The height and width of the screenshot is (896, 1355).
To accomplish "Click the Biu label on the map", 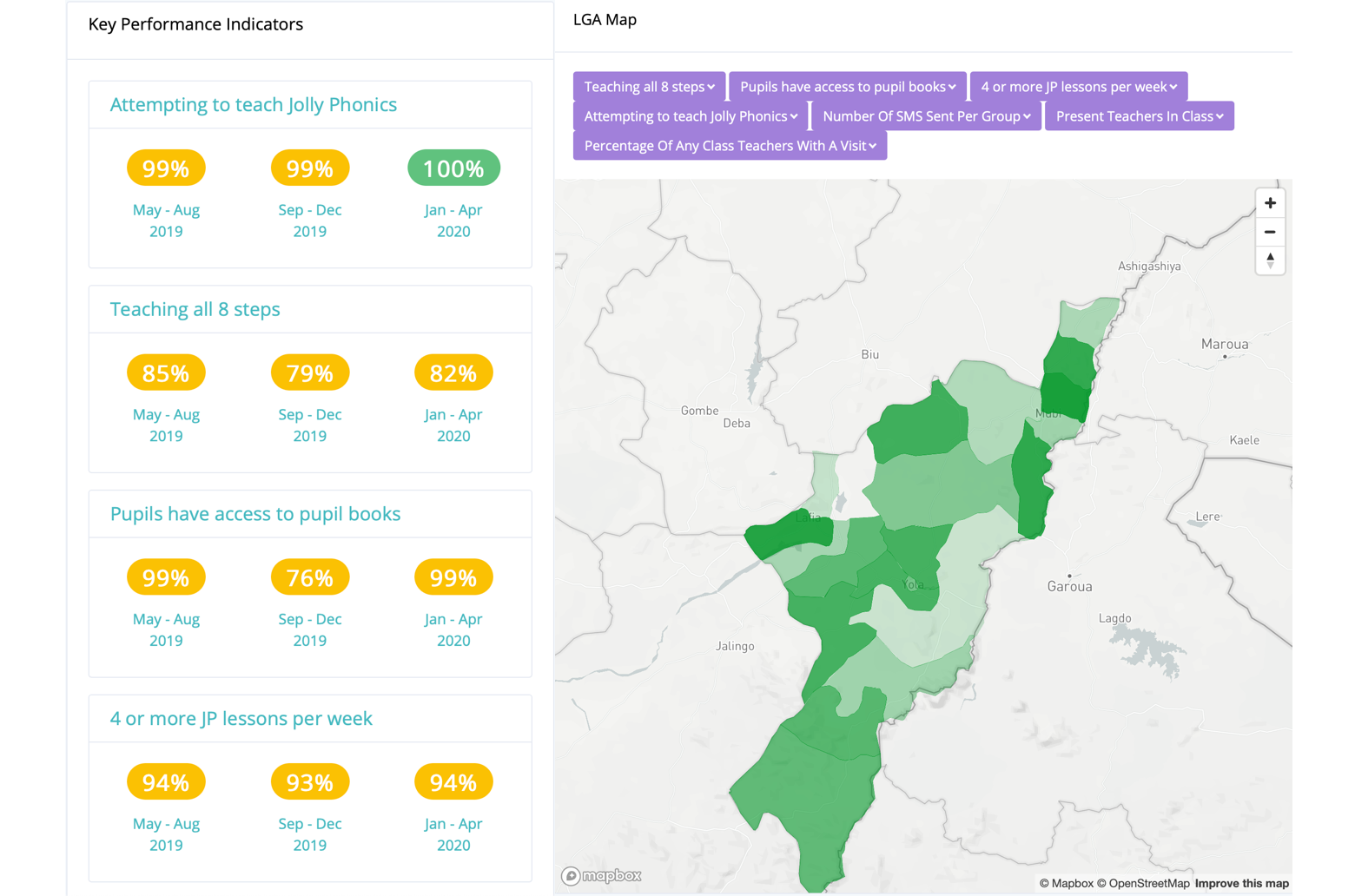I will click(869, 354).
